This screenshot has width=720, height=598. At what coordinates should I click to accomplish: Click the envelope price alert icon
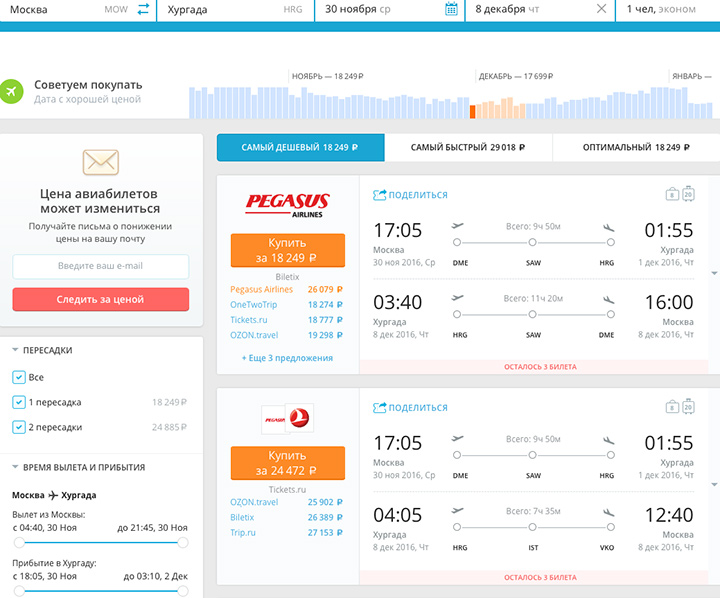click(x=101, y=162)
